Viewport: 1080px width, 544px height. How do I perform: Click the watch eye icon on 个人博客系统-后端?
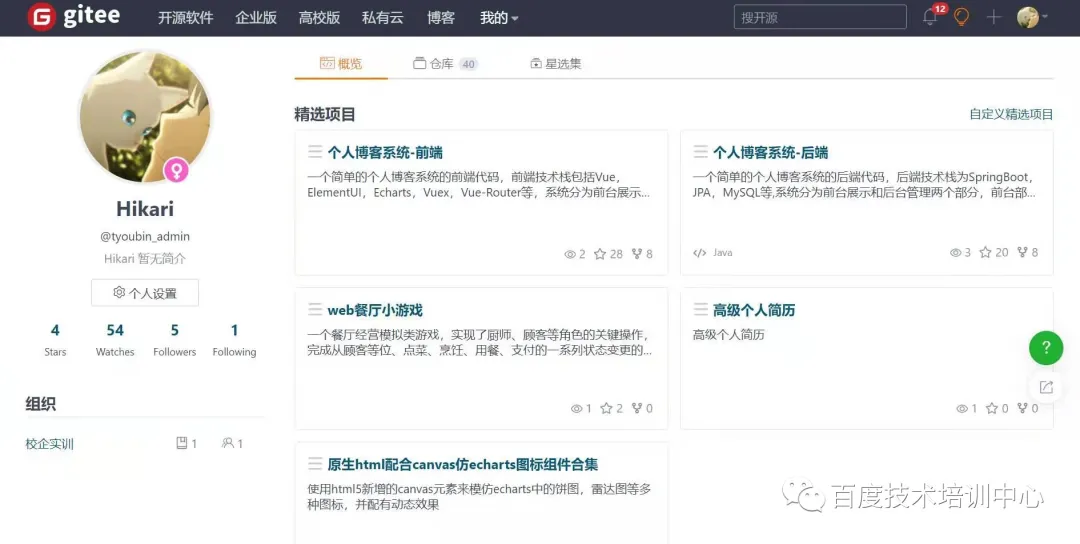point(955,253)
